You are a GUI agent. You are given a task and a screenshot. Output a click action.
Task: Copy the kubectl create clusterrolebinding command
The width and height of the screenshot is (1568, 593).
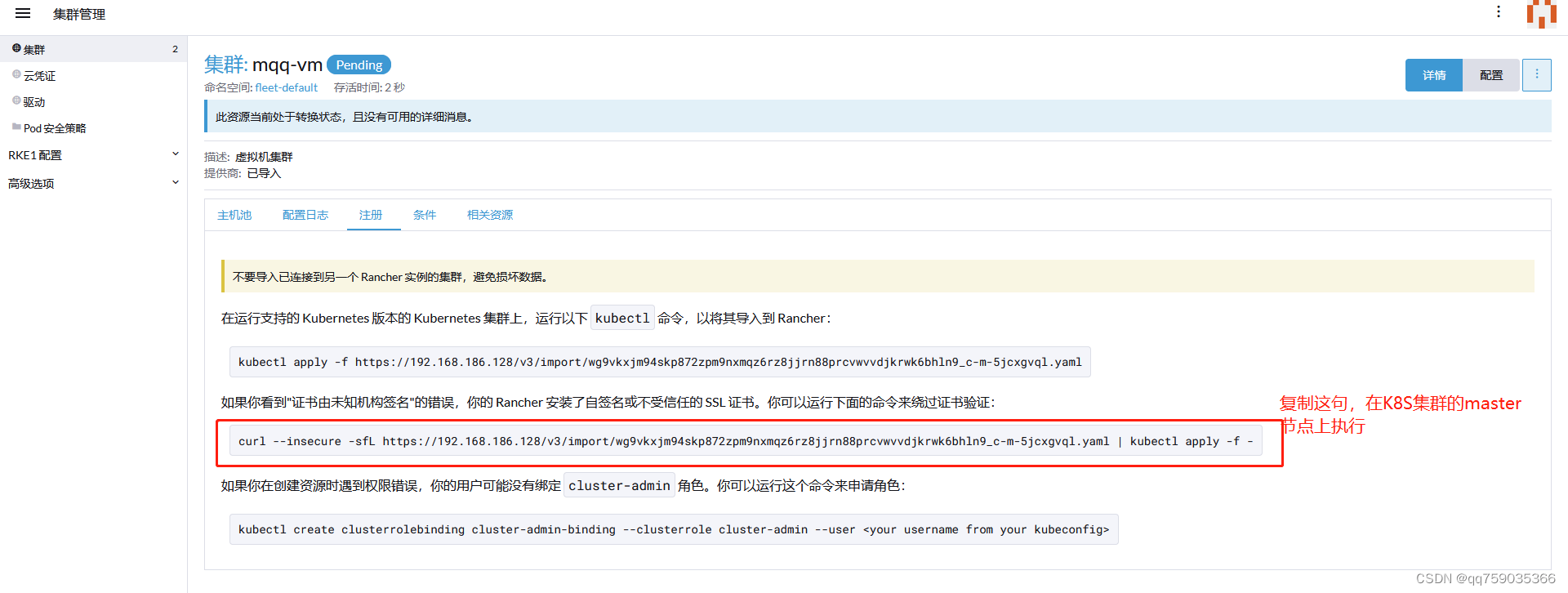click(x=674, y=529)
